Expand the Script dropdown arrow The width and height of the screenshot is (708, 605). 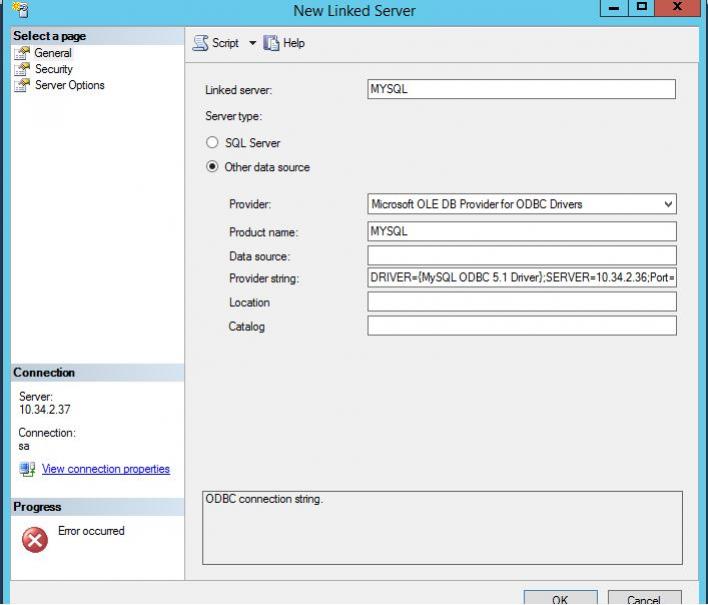(252, 43)
